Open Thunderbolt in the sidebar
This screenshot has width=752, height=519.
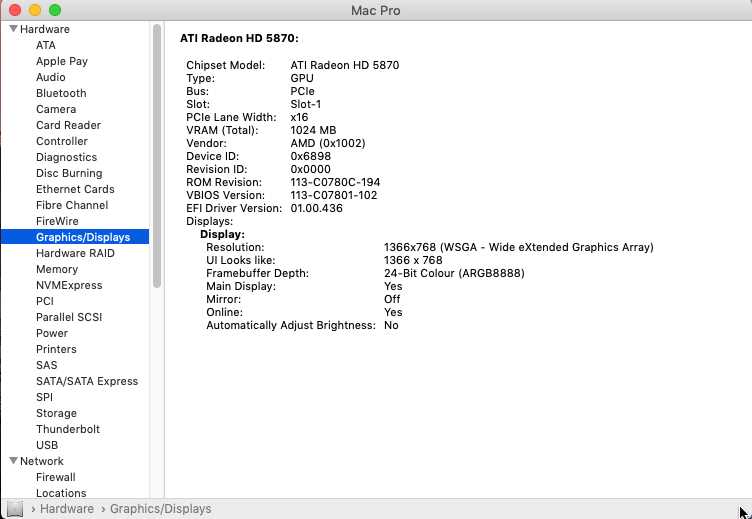click(x=68, y=429)
